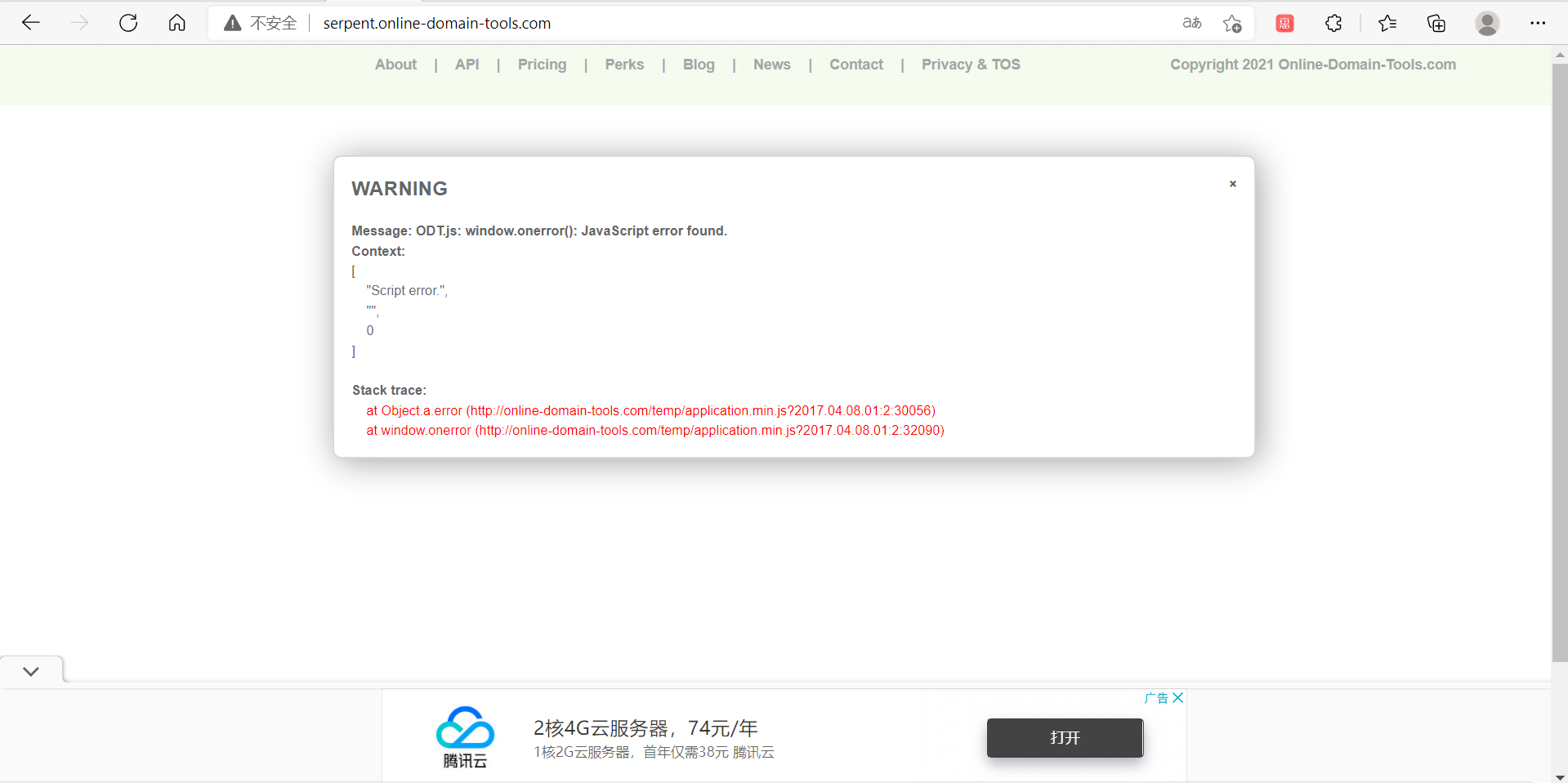Open the Pricing page link
The height and width of the screenshot is (783, 1568).
(x=542, y=65)
